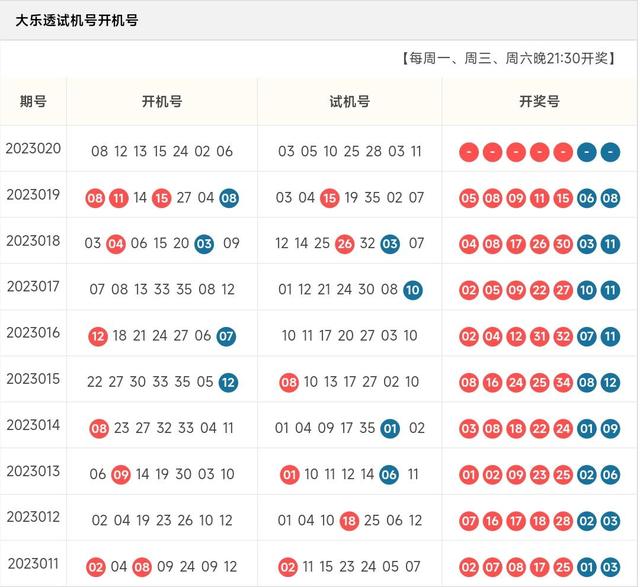Click red ball 02 in 2023011 开机号

point(96,567)
